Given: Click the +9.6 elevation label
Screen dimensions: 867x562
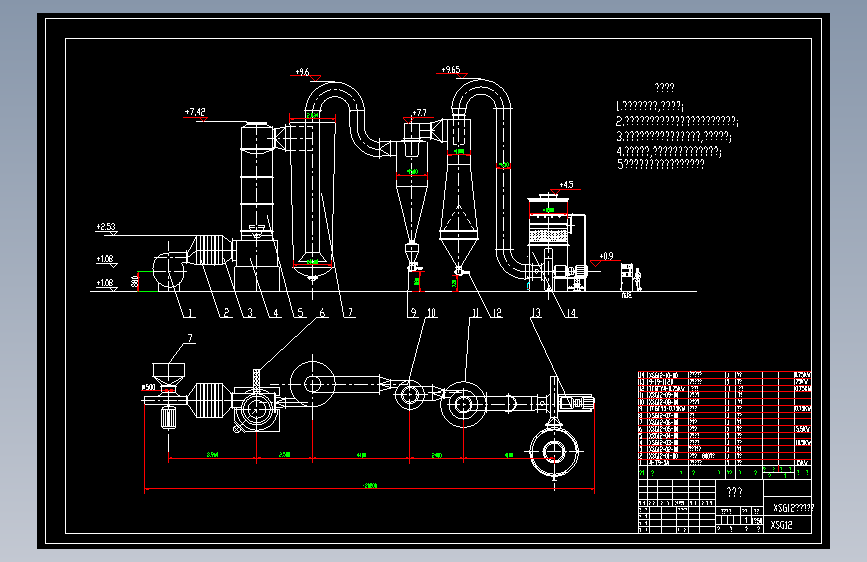Looking at the screenshot, I should tap(302, 72).
